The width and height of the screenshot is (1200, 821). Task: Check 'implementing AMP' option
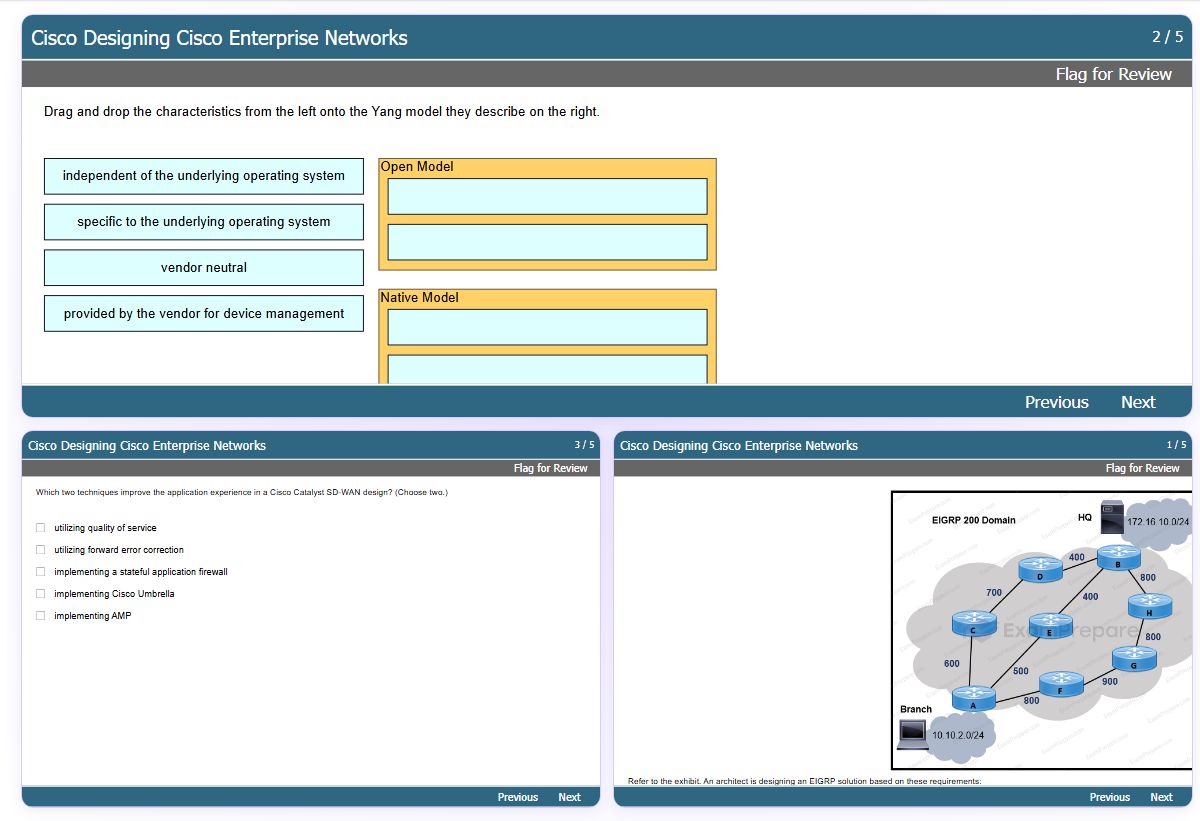(x=41, y=616)
